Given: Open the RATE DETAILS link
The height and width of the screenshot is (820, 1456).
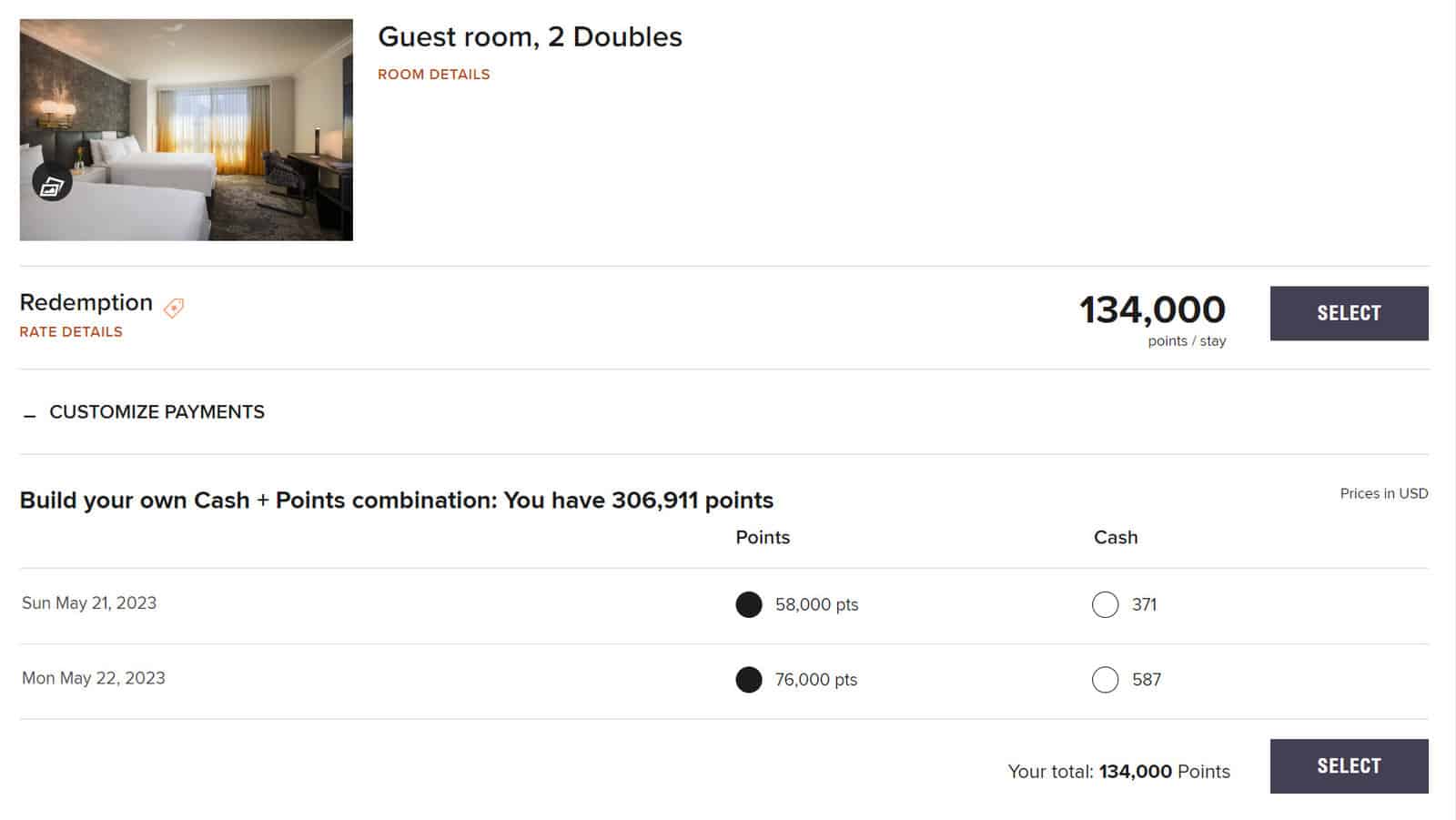Looking at the screenshot, I should 71,332.
